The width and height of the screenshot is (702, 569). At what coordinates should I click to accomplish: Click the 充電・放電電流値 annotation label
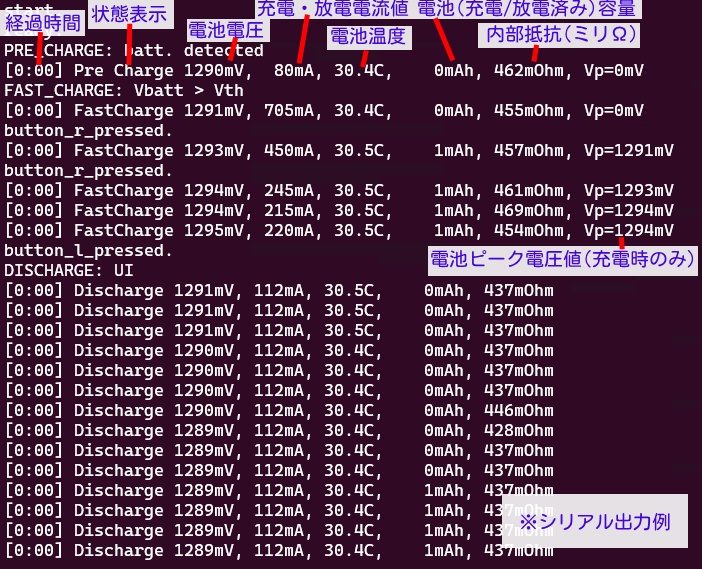click(332, 8)
